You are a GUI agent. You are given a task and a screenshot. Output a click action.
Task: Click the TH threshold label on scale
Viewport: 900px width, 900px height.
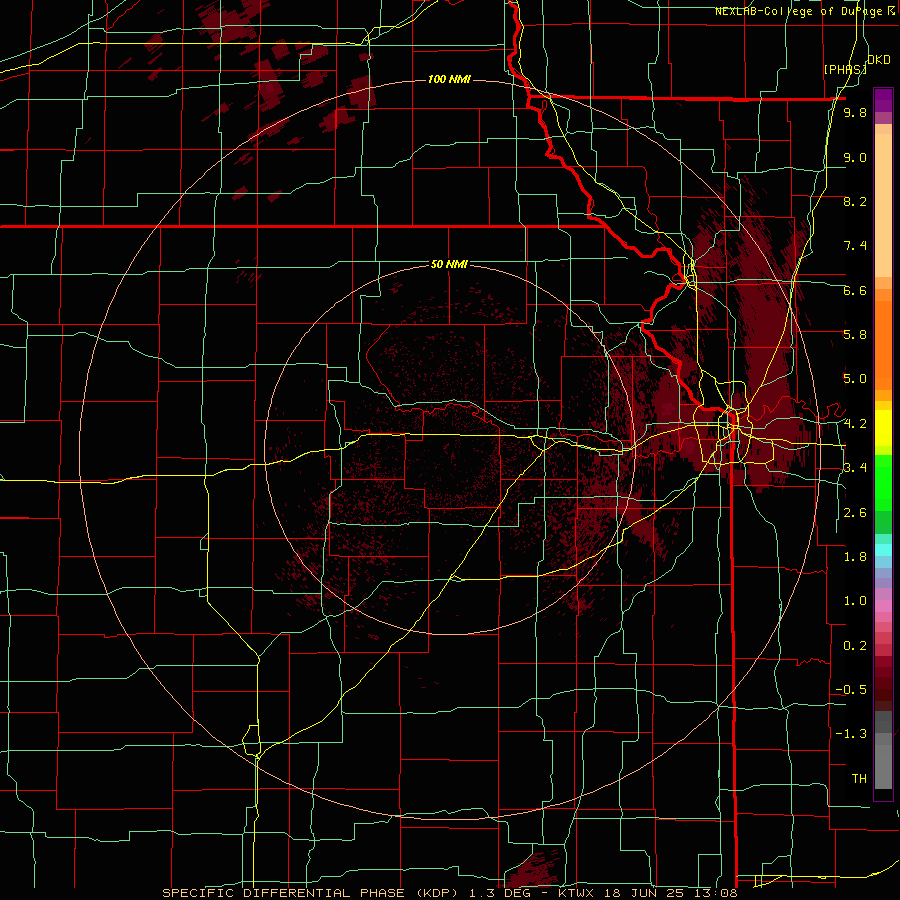[859, 778]
